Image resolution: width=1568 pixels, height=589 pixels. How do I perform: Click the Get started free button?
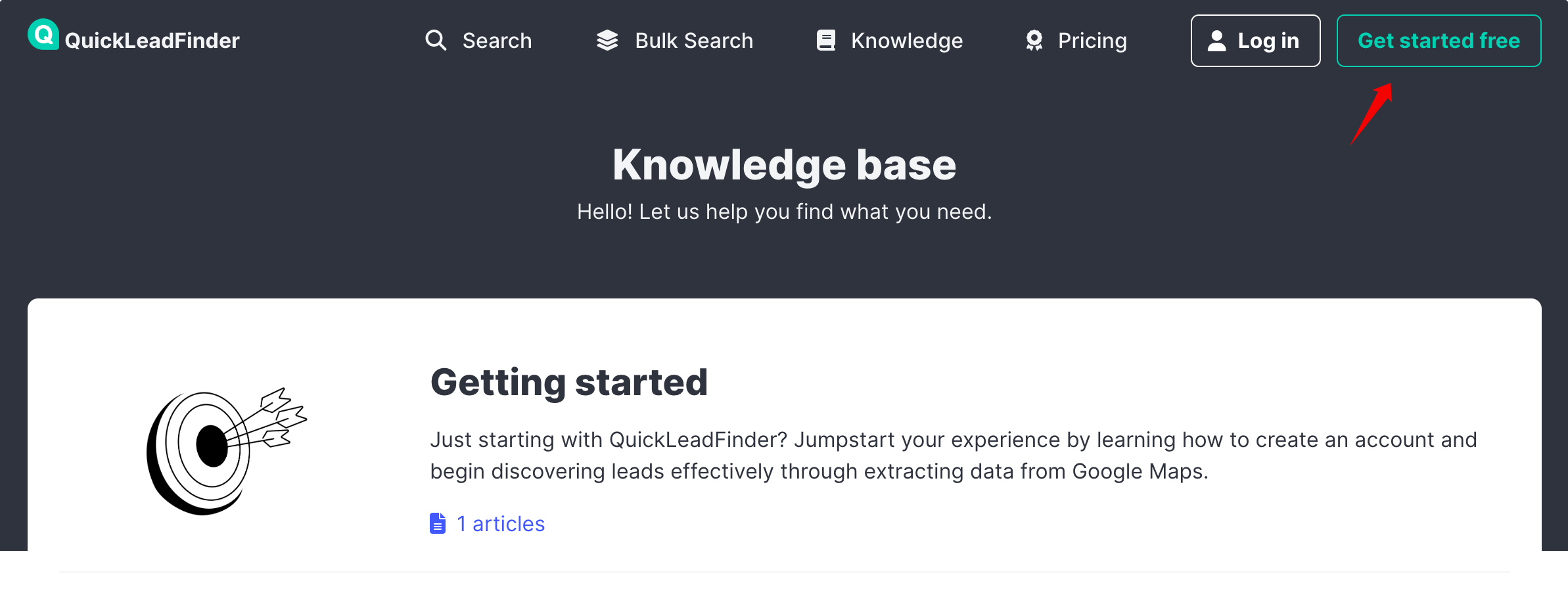point(1439,41)
